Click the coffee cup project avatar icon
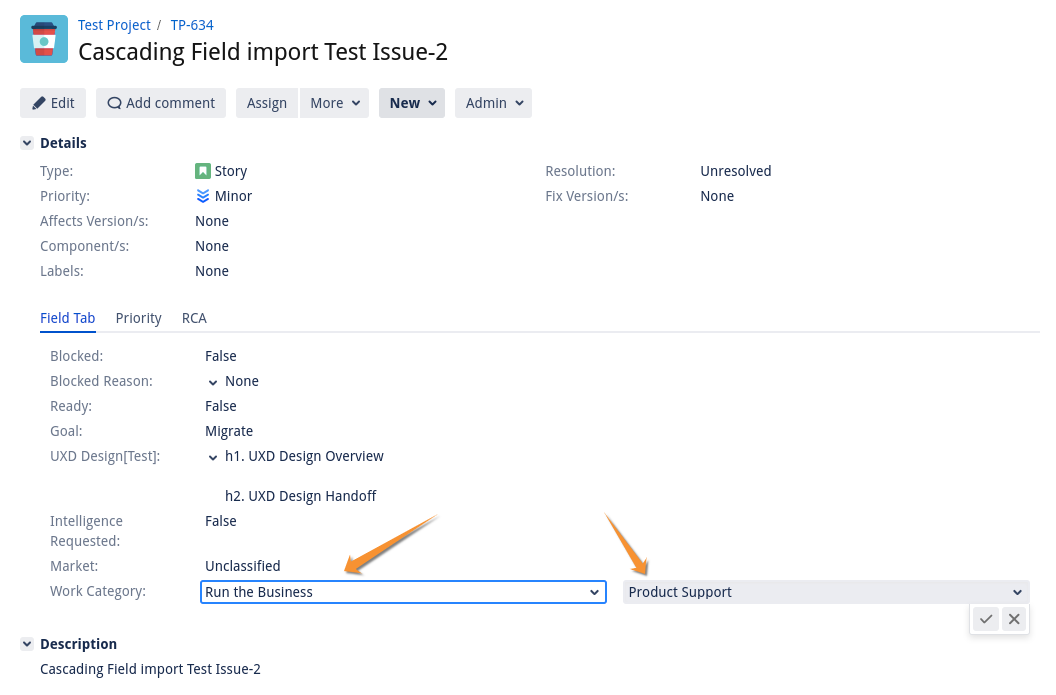Viewport: 1056px width, 695px height. coord(43,39)
